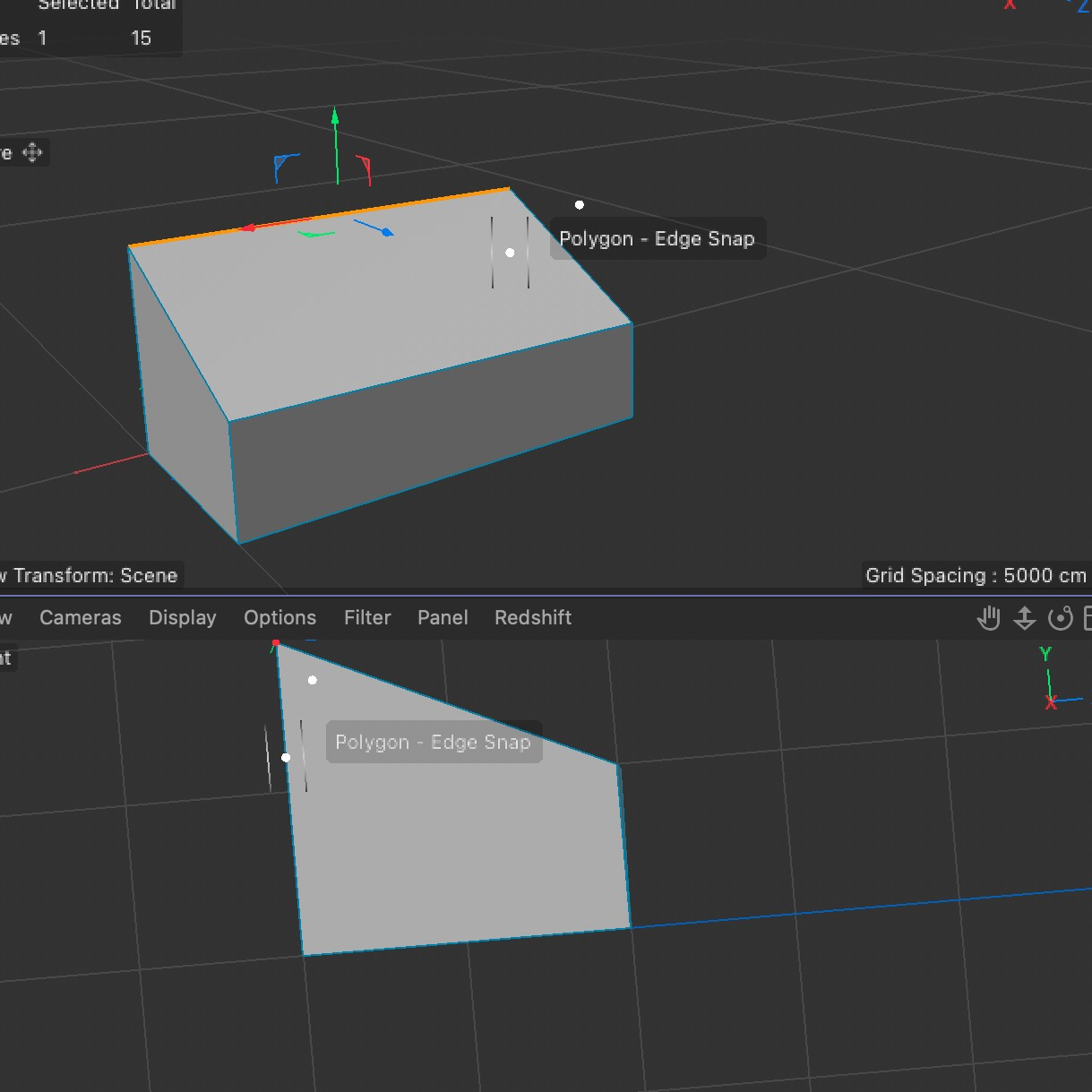Click the viewport orbit rotate icon
This screenshot has width=1092, height=1092.
(x=1061, y=617)
